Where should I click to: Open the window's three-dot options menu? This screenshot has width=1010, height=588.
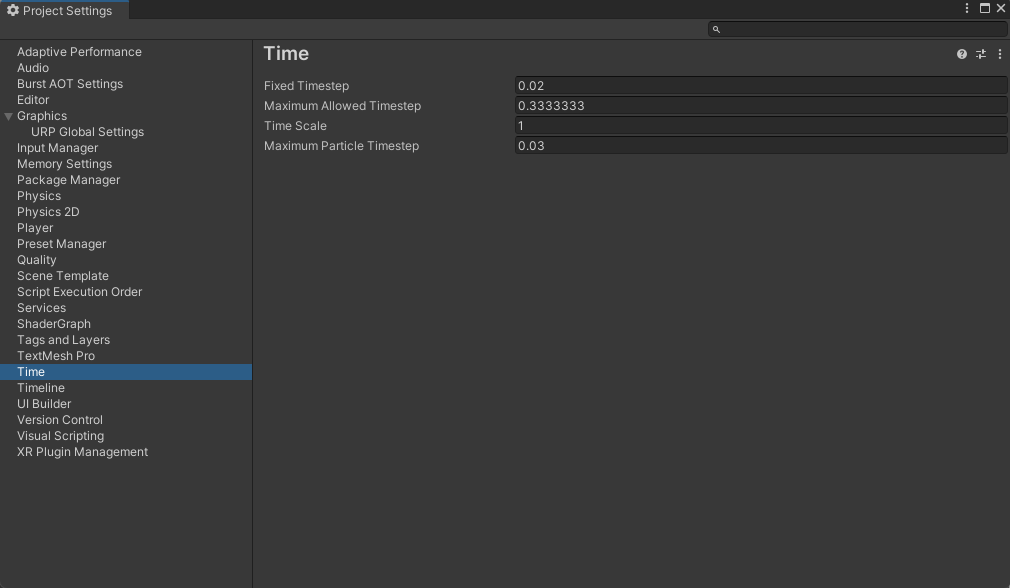967,8
